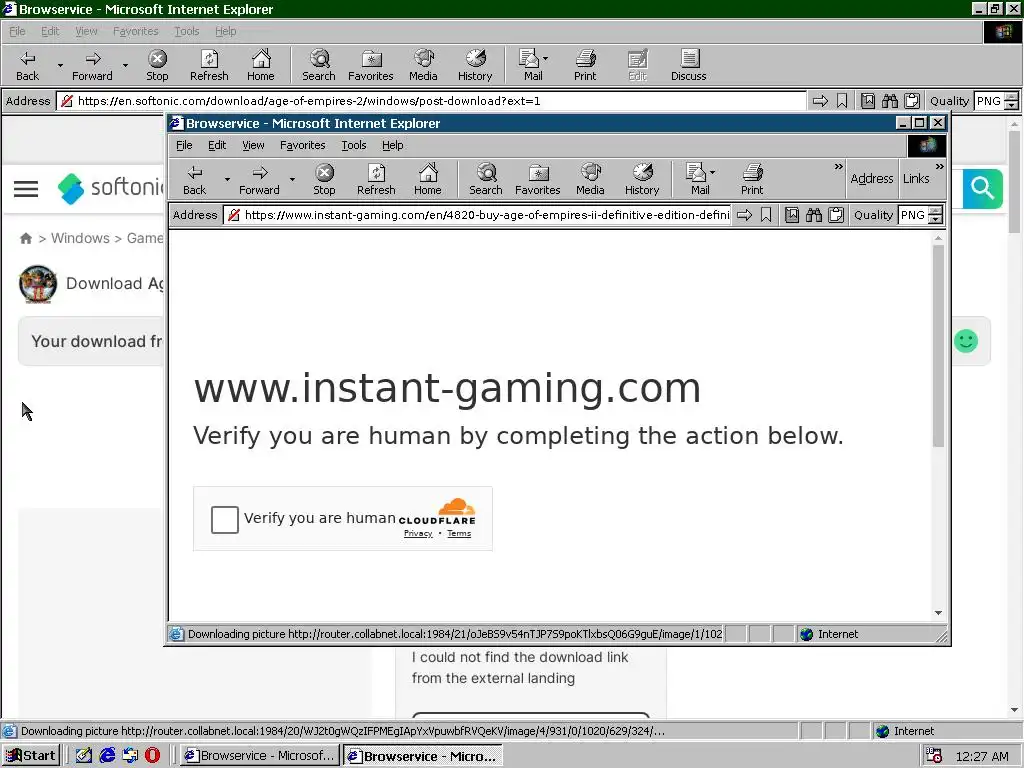
Task: Click Back in the front window toolbar
Action: point(194,180)
